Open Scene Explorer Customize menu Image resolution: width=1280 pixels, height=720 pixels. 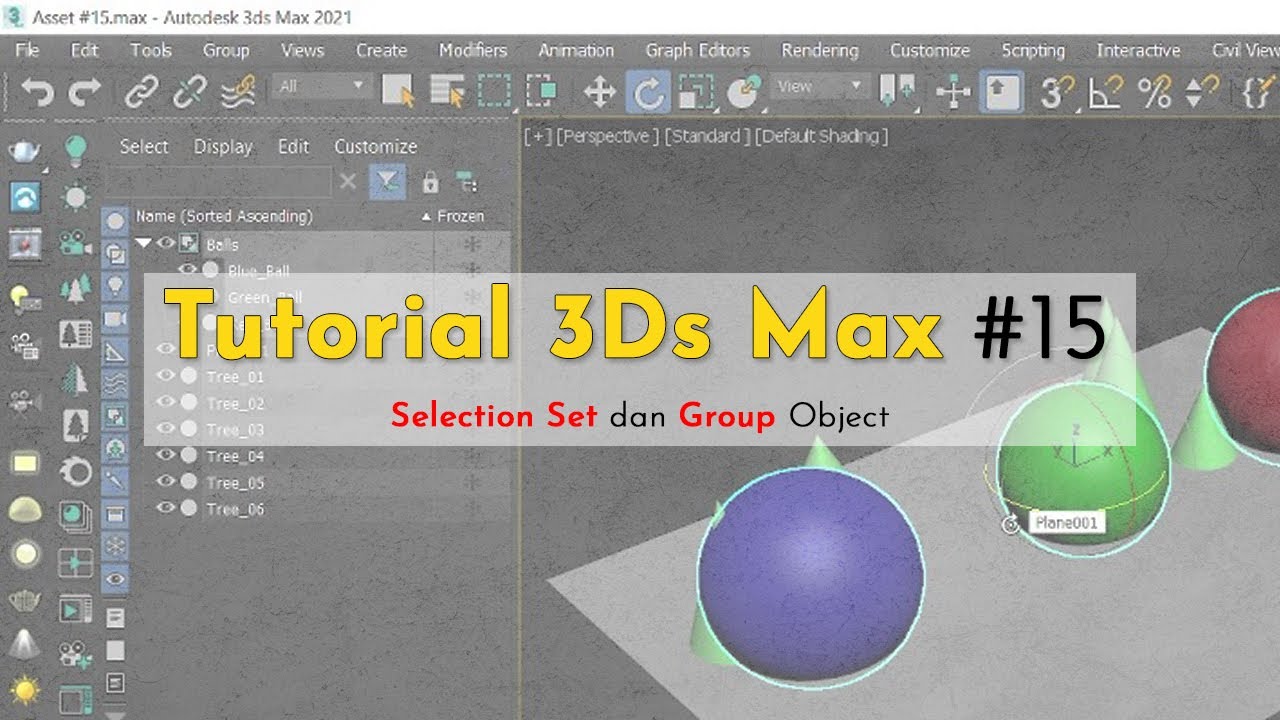pos(376,146)
